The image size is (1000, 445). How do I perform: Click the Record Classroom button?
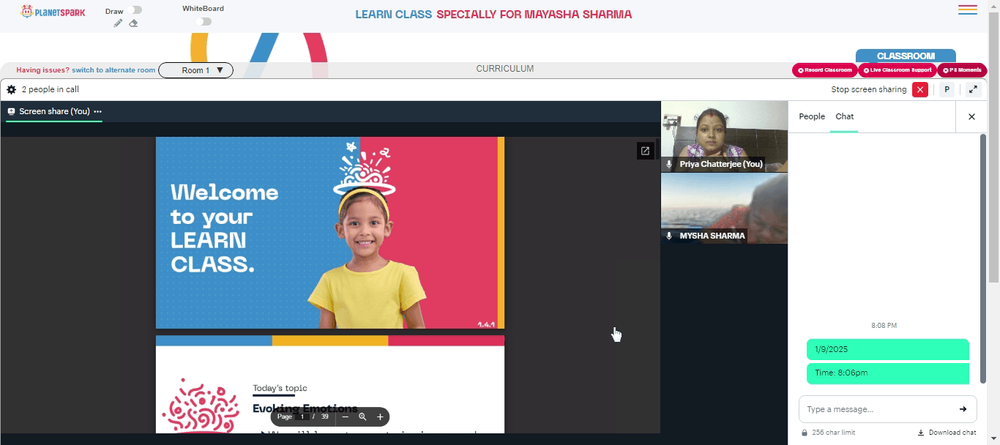coord(825,70)
